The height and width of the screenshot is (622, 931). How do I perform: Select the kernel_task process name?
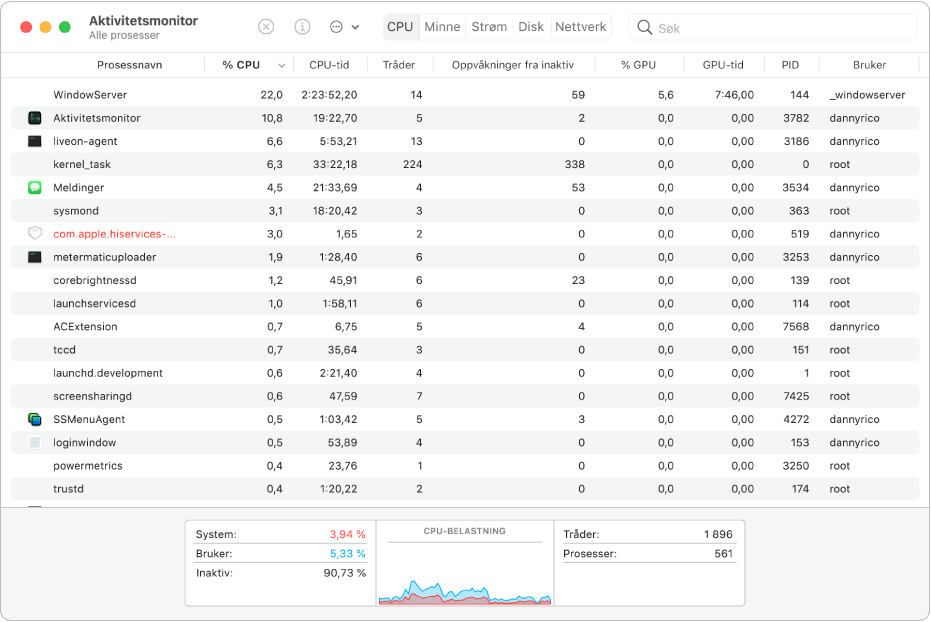click(x=82, y=164)
